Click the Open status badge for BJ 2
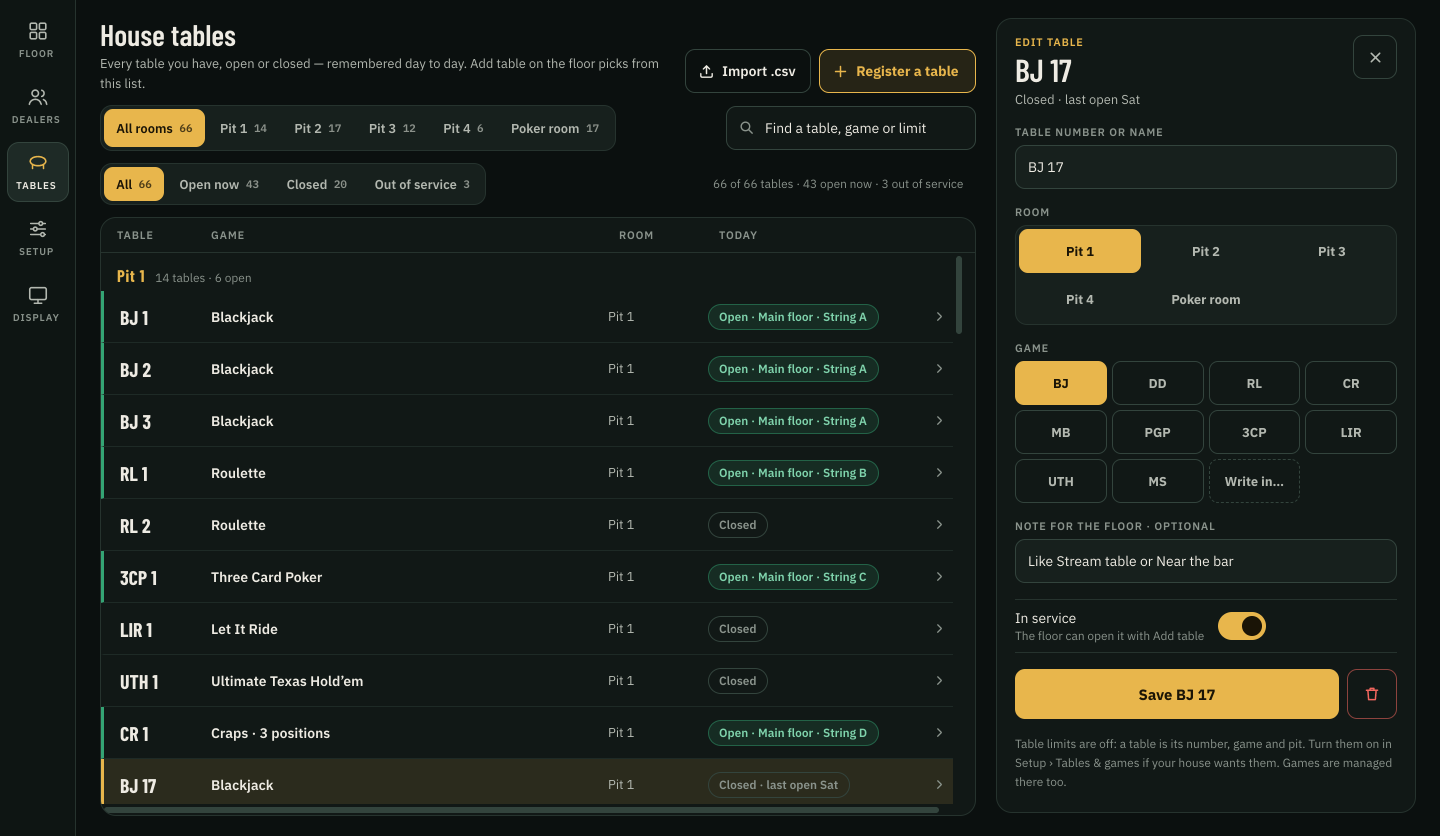Screen dimensions: 1440x836 pyautogui.click(x=793, y=369)
